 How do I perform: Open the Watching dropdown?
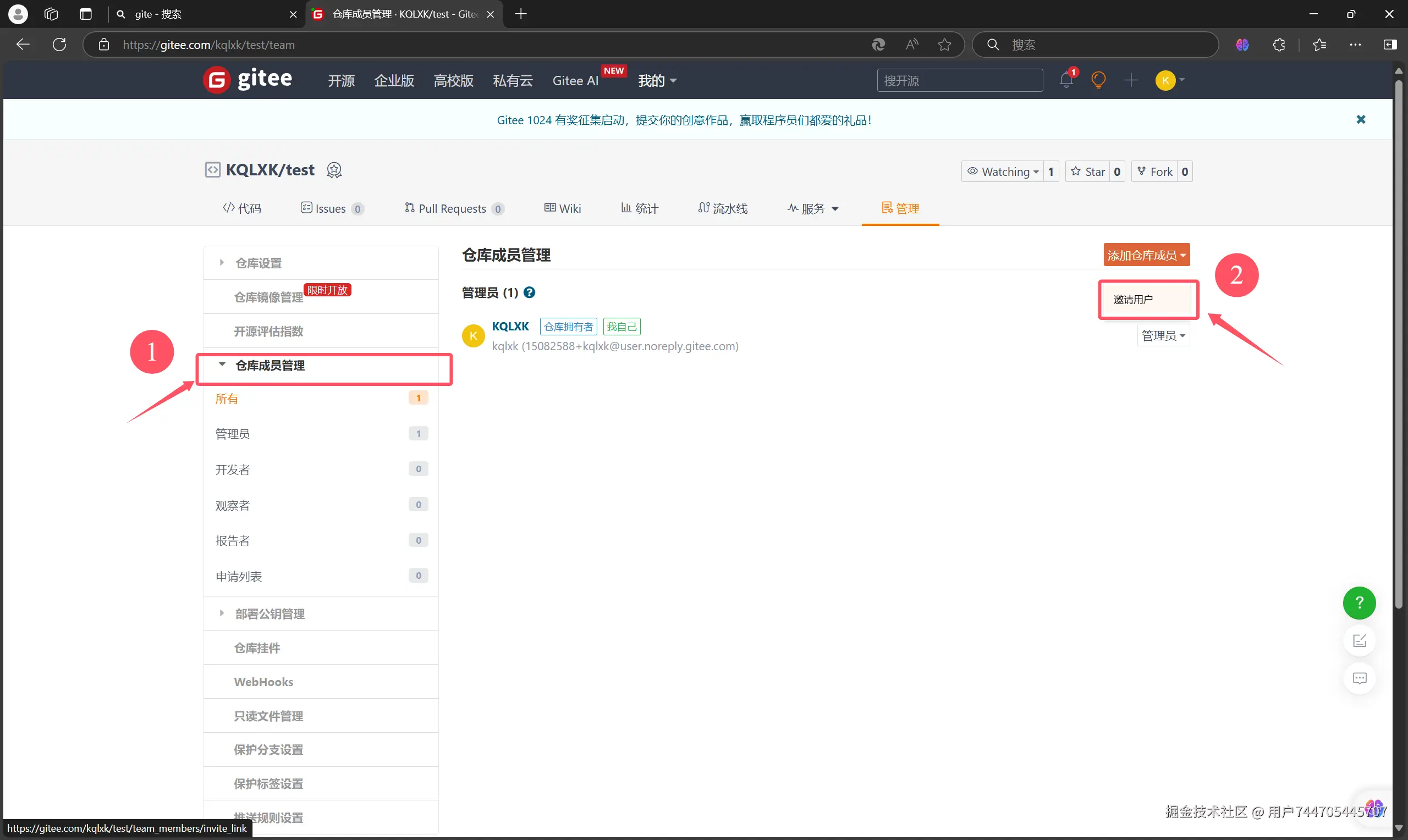(x=1003, y=172)
